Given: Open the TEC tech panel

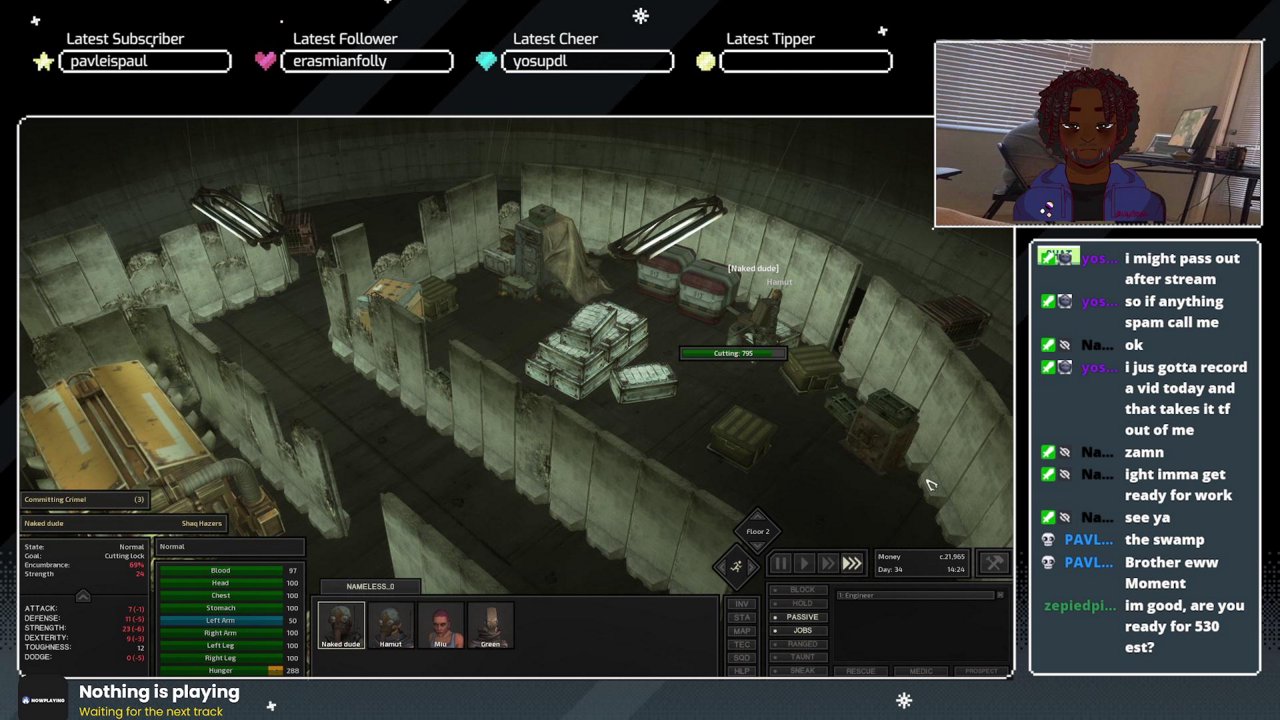Looking at the screenshot, I should (742, 645).
